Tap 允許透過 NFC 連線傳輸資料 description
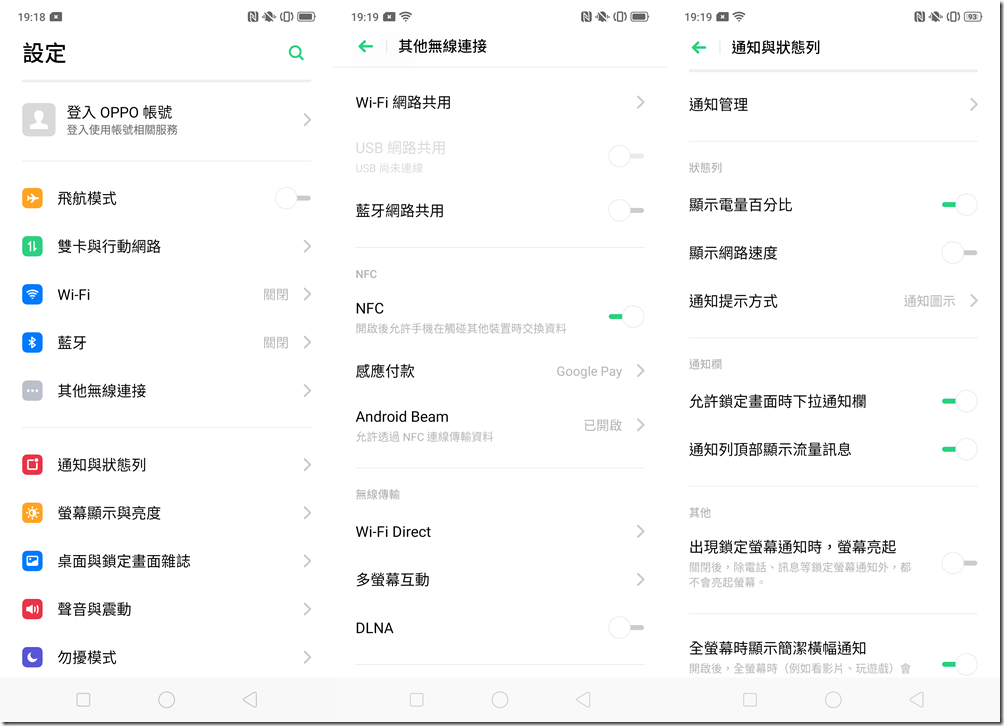1004x726 pixels. [425, 437]
